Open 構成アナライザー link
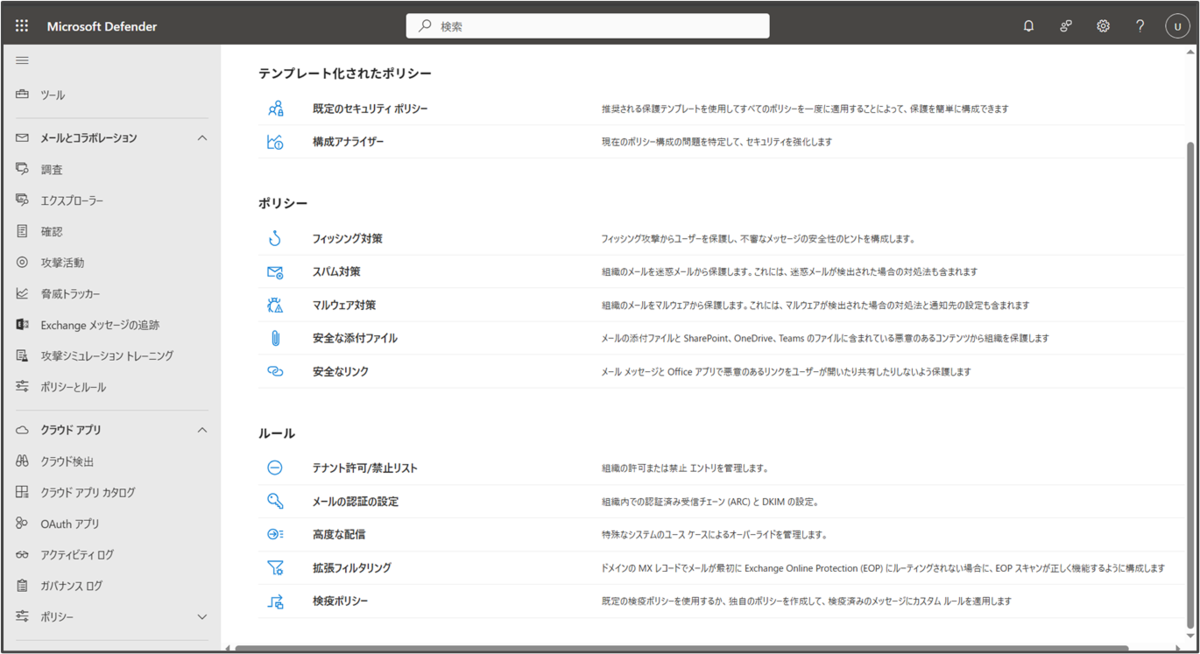The height and width of the screenshot is (654, 1200). tap(348, 142)
